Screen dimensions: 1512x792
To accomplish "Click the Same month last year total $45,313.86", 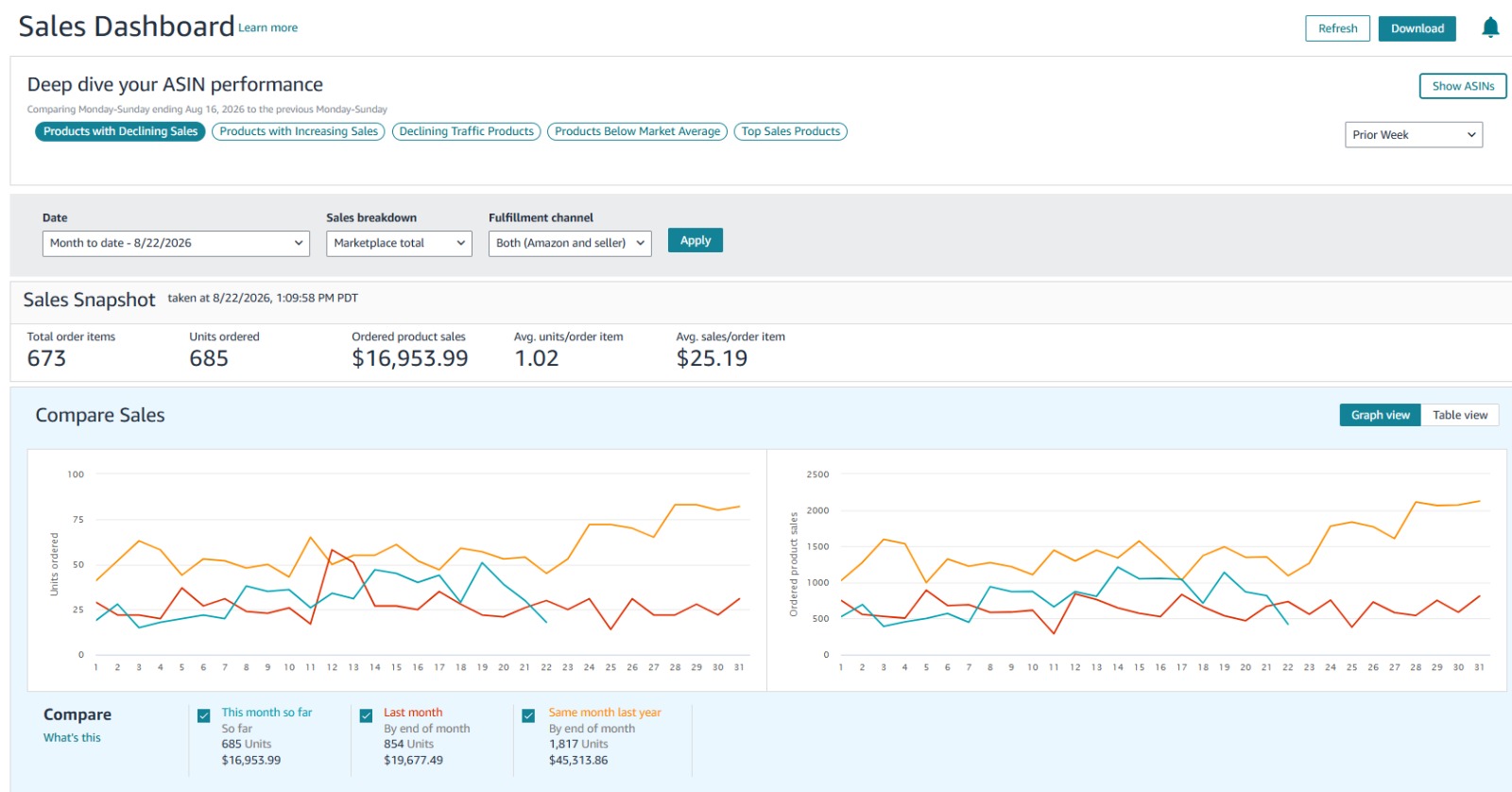I will [x=578, y=760].
